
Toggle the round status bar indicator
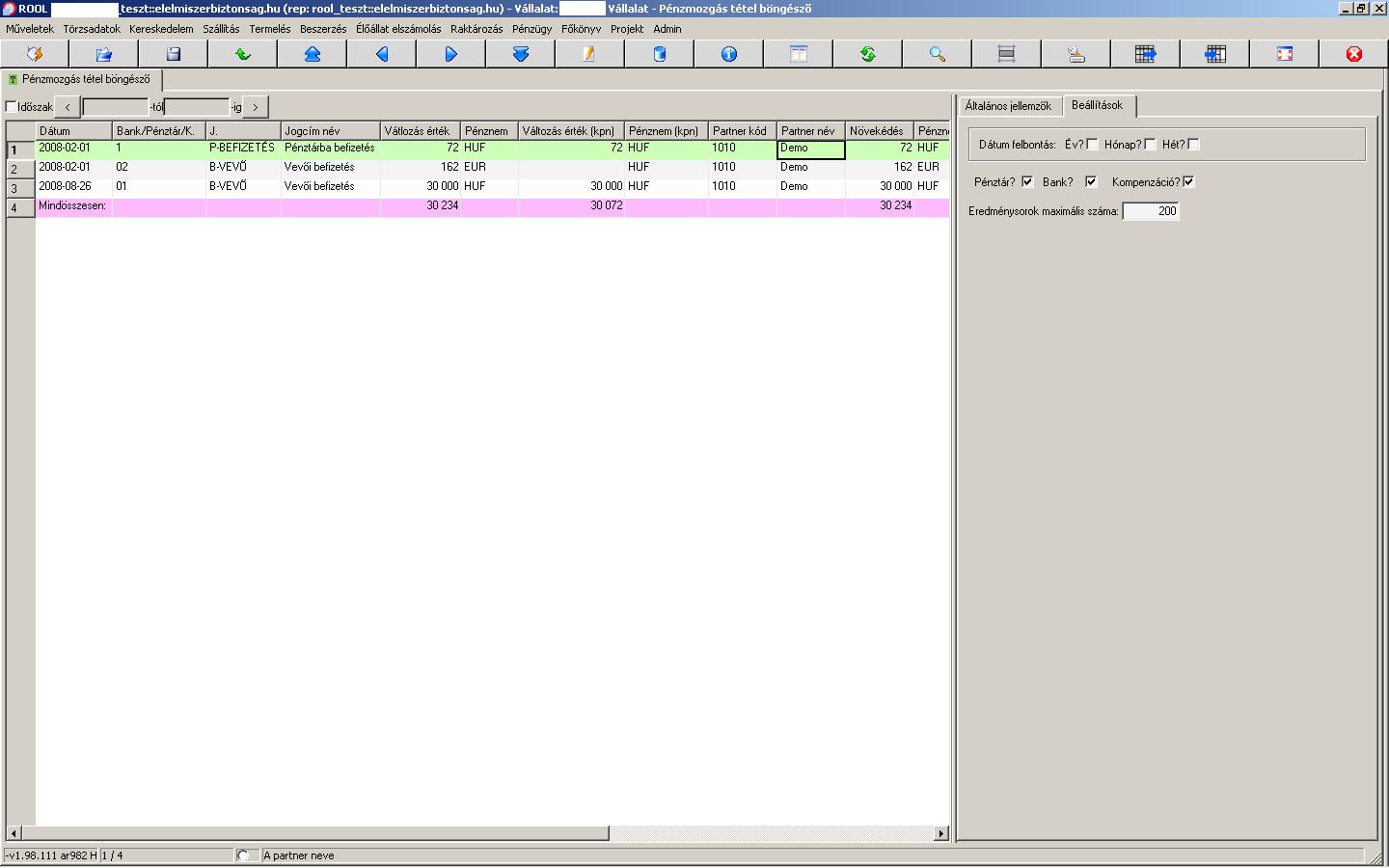point(243,855)
